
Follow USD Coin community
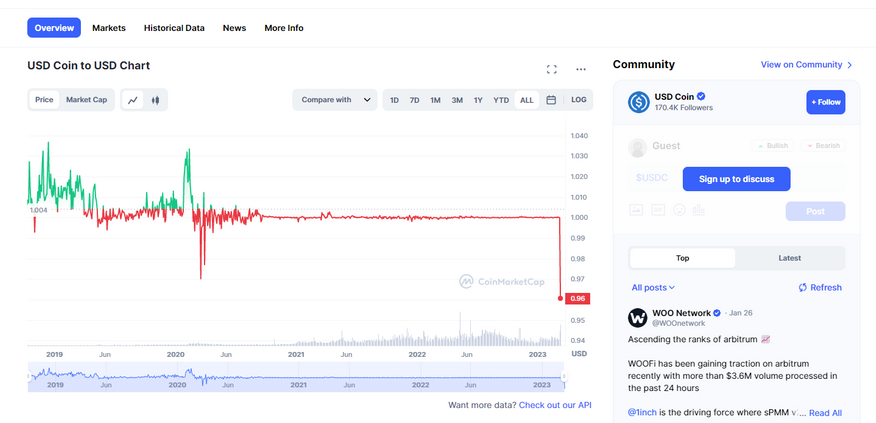(x=826, y=102)
